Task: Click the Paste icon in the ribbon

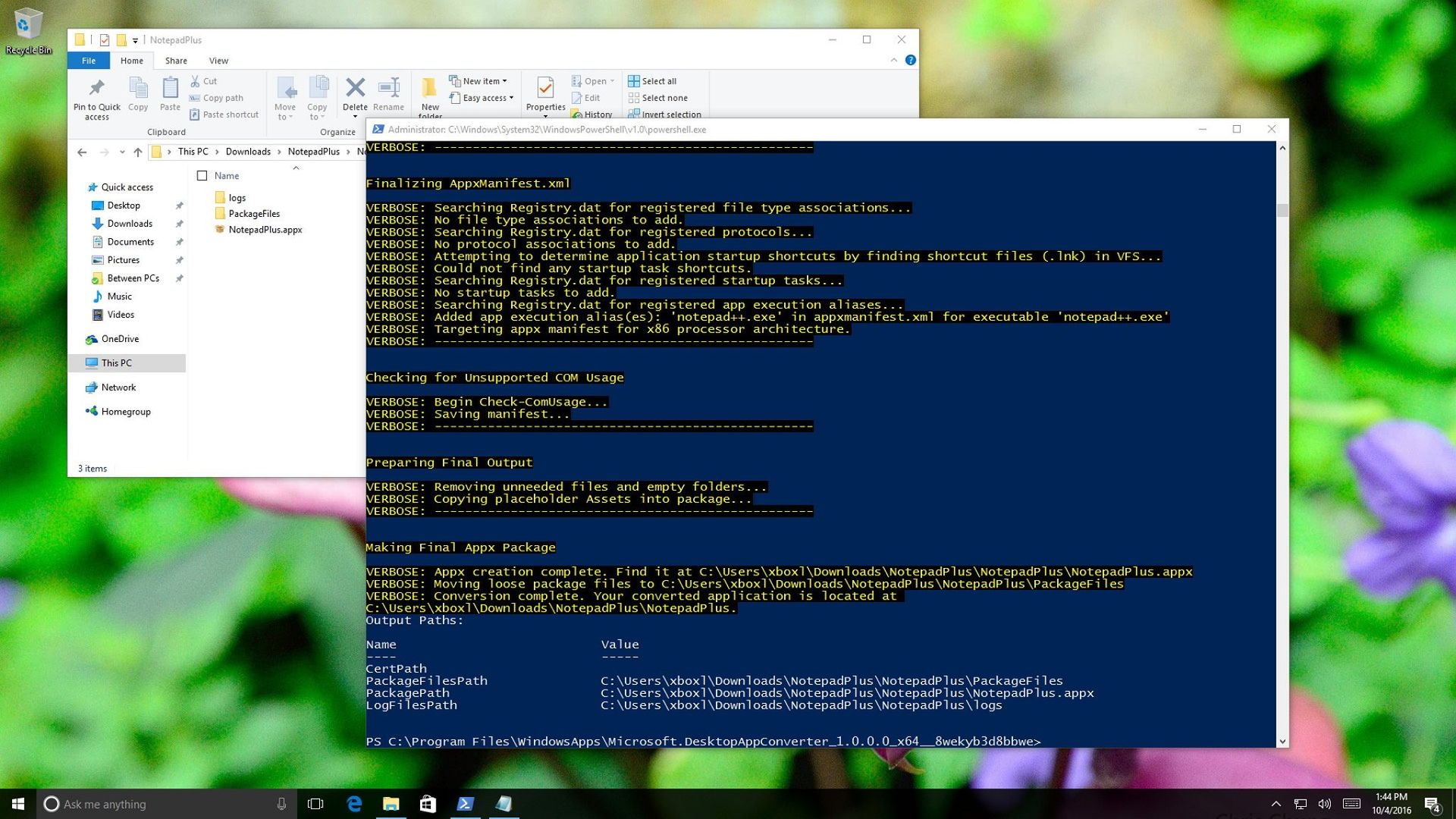Action: [169, 91]
